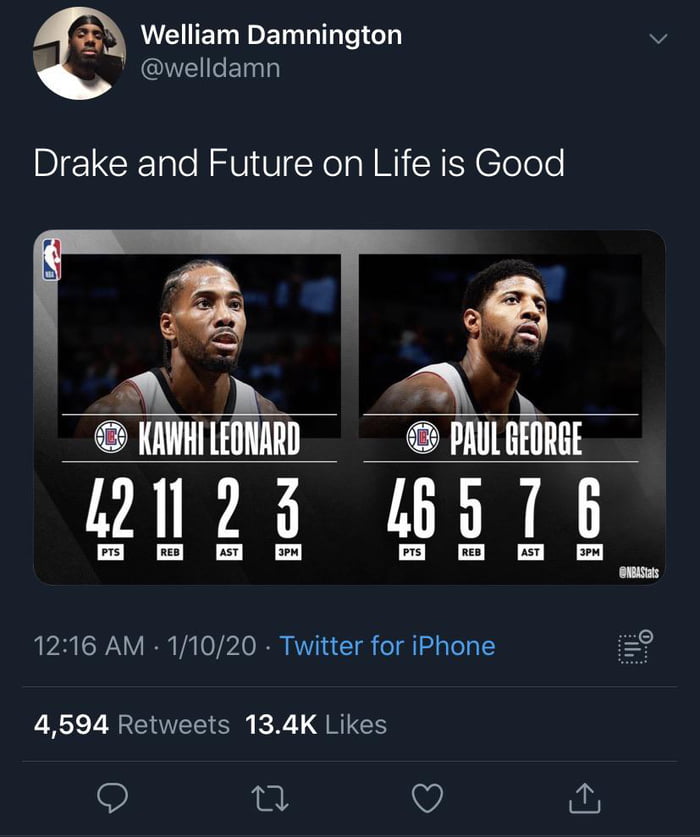700x837 pixels.
Task: Reply to the tweet
Action: 112,796
